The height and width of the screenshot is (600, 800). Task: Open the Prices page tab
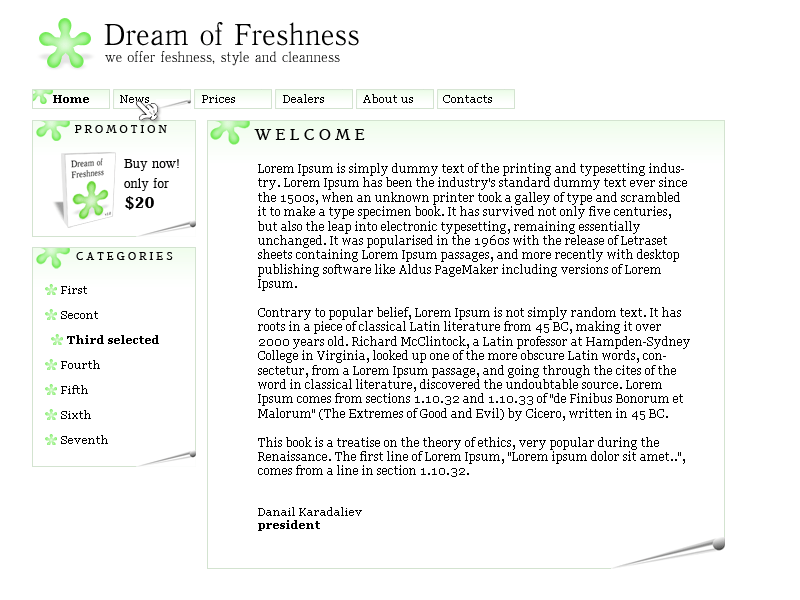pyautogui.click(x=219, y=99)
